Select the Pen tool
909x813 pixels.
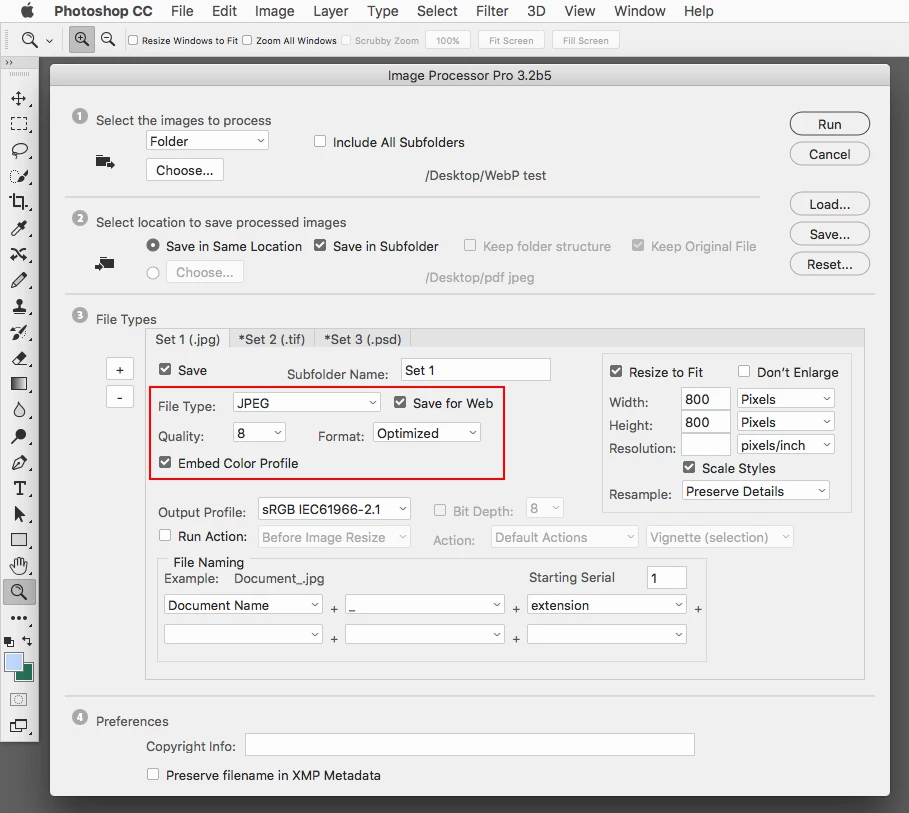click(19, 463)
